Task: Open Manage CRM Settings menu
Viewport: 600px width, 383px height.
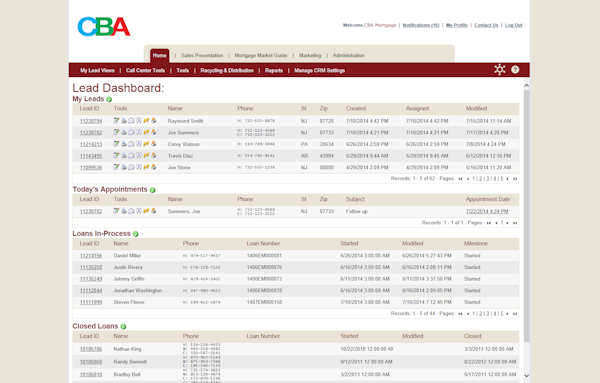Action: coord(320,70)
